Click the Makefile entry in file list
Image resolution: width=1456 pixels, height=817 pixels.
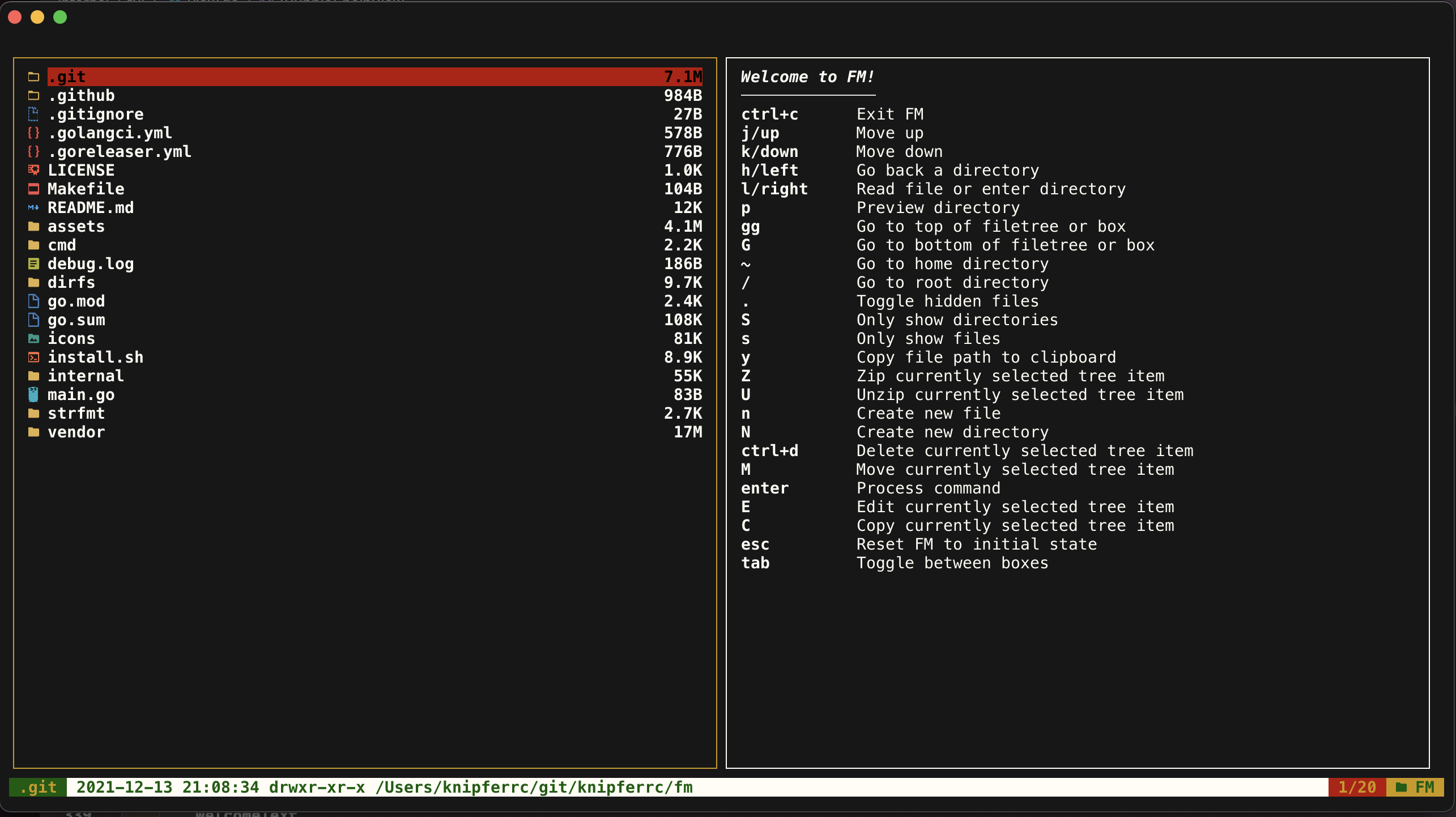pos(86,189)
